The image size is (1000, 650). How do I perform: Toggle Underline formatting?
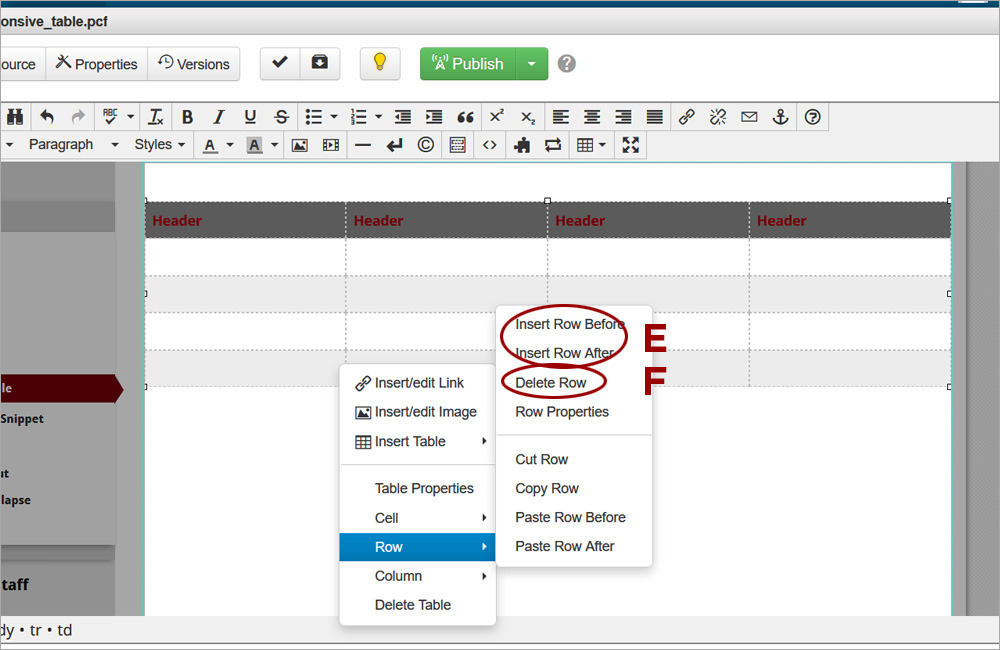click(x=250, y=116)
